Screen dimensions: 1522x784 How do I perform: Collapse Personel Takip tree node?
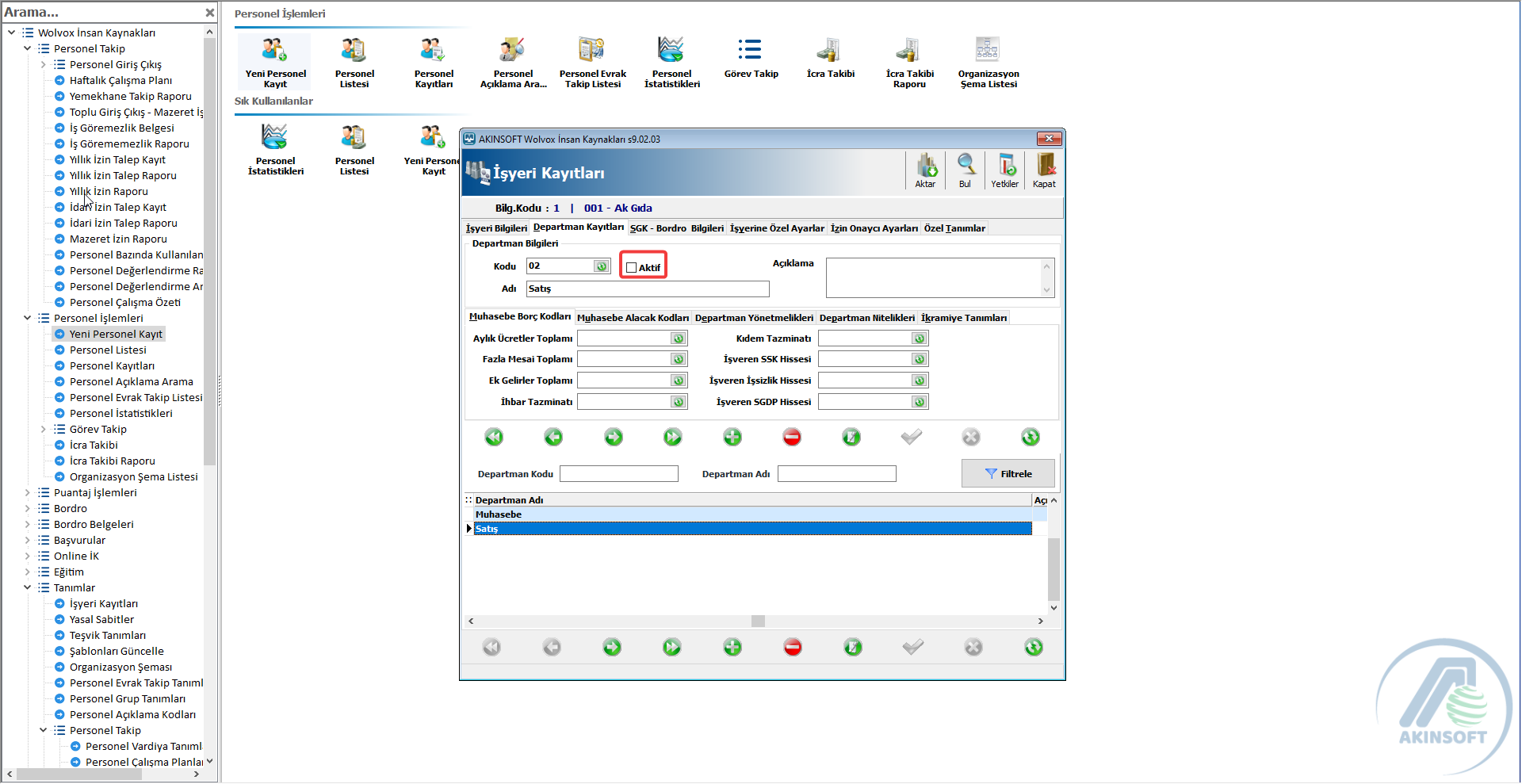coord(28,48)
